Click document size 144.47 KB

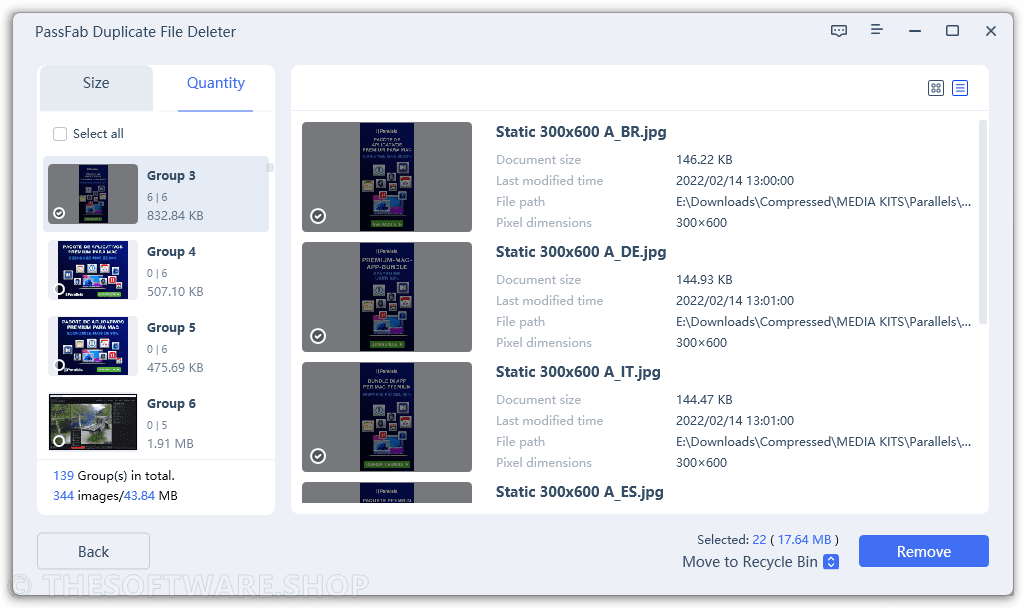704,399
